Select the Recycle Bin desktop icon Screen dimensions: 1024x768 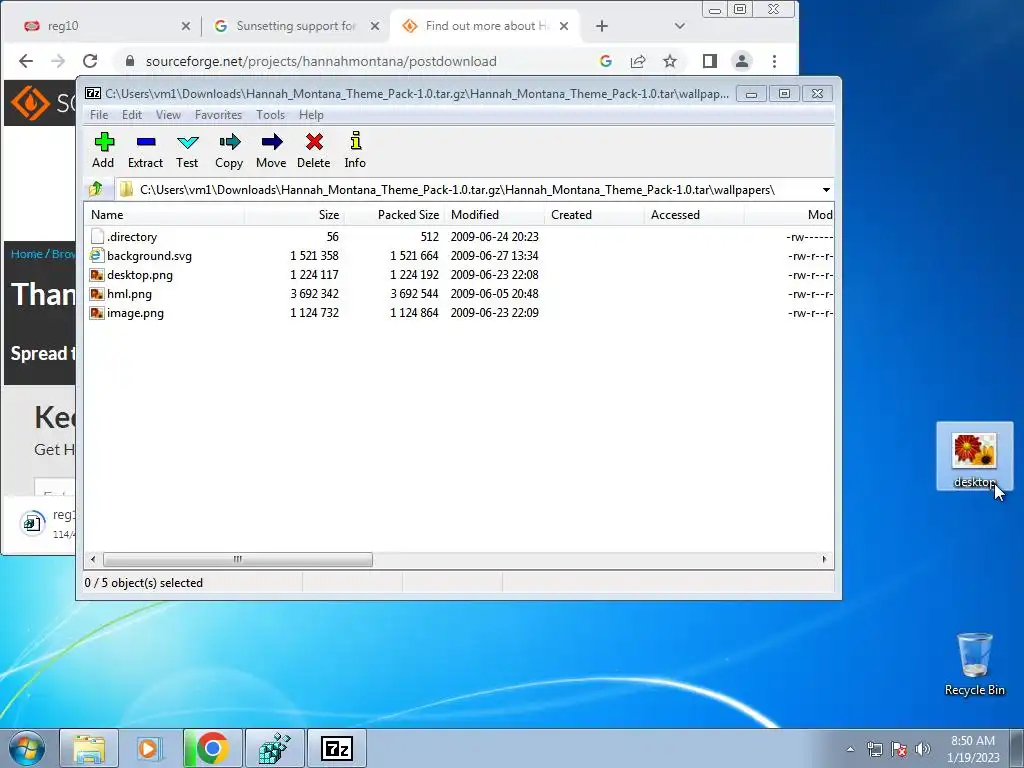pyautogui.click(x=974, y=664)
